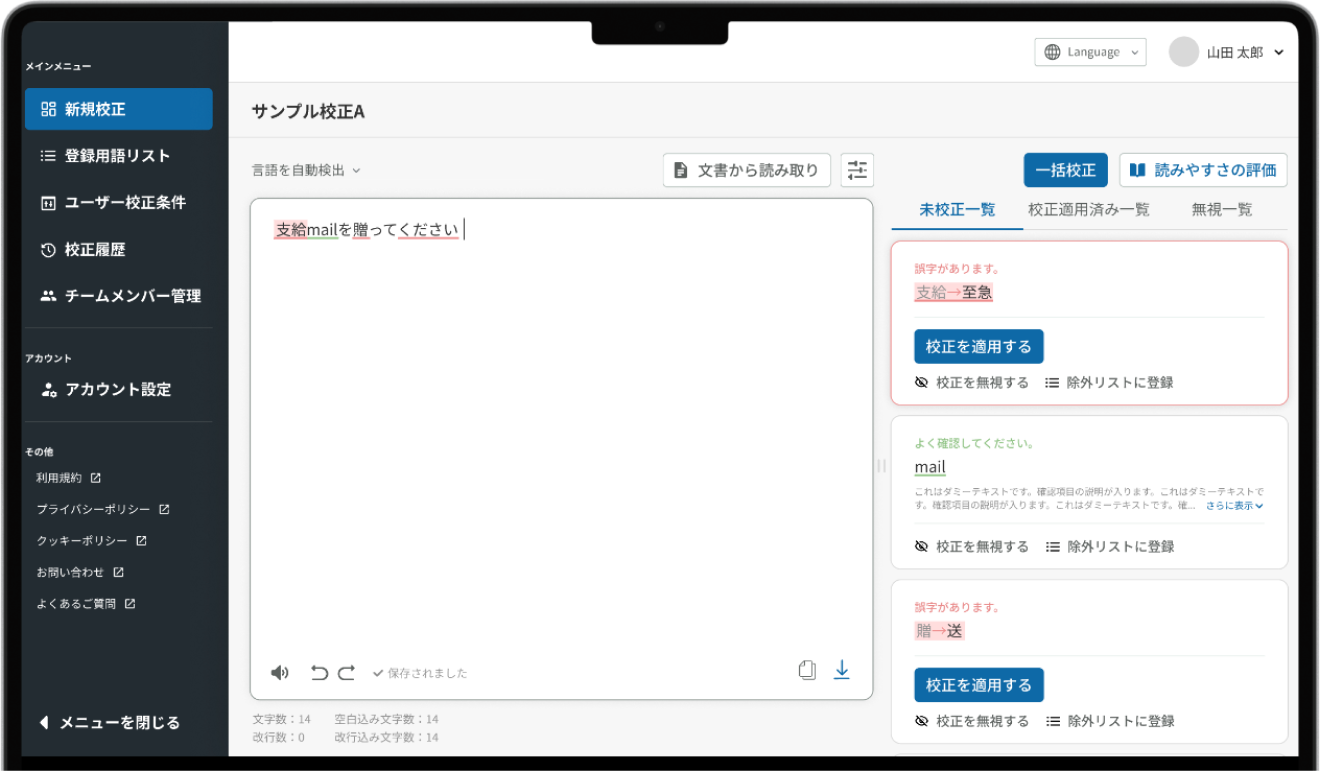This screenshot has width=1320, height=771.
Task: Switch to the 無視一覧 tab
Action: [1221, 210]
